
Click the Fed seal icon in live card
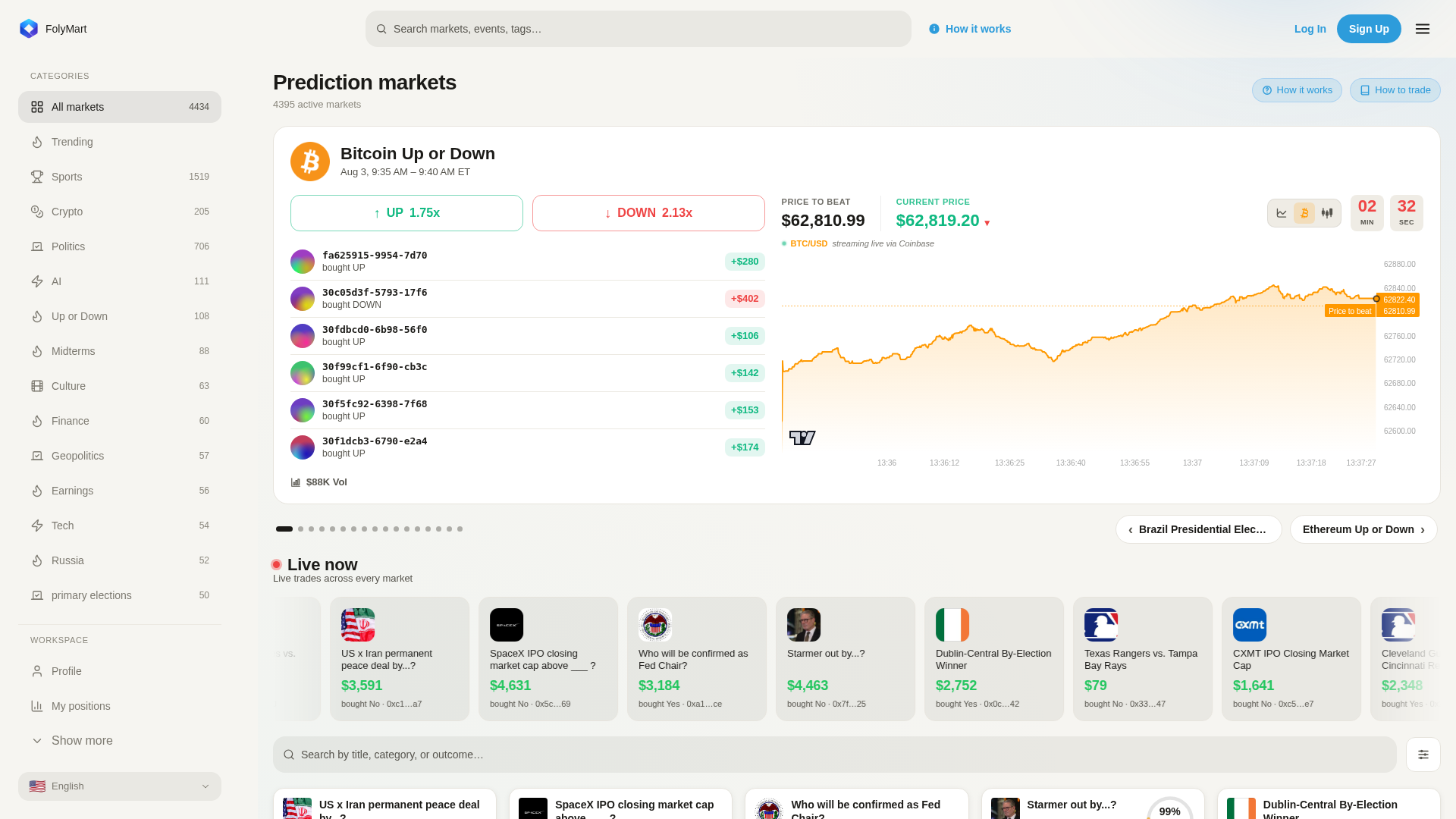pos(655,625)
